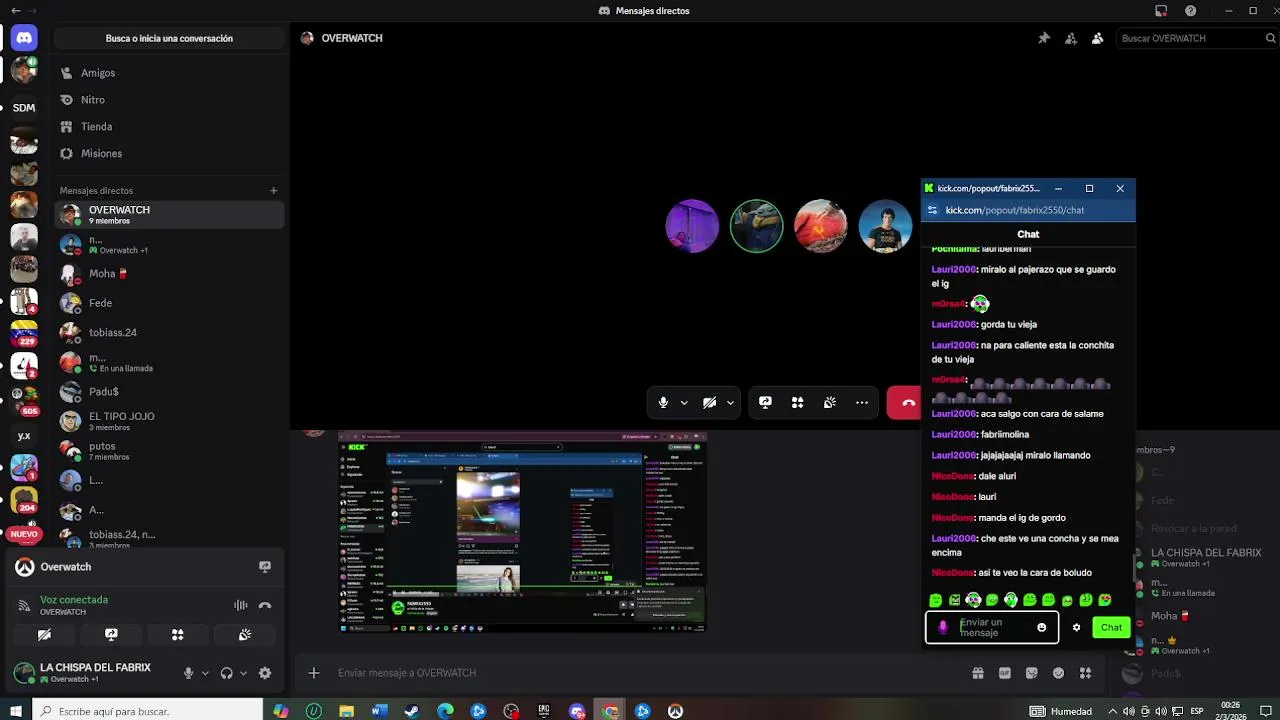This screenshot has height=720, width=1280.
Task: Toggle camera in the voice panel
Action: point(44,634)
